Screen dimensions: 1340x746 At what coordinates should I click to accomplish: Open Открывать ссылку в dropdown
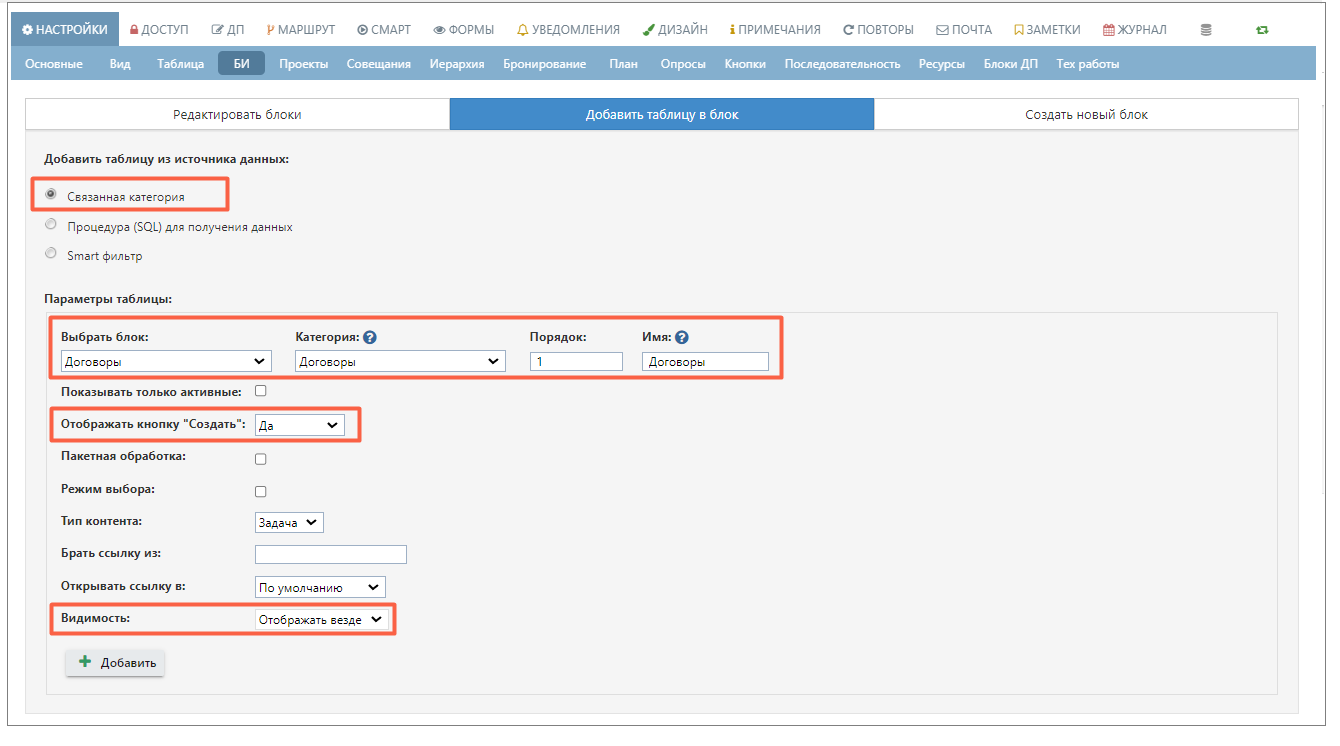320,587
